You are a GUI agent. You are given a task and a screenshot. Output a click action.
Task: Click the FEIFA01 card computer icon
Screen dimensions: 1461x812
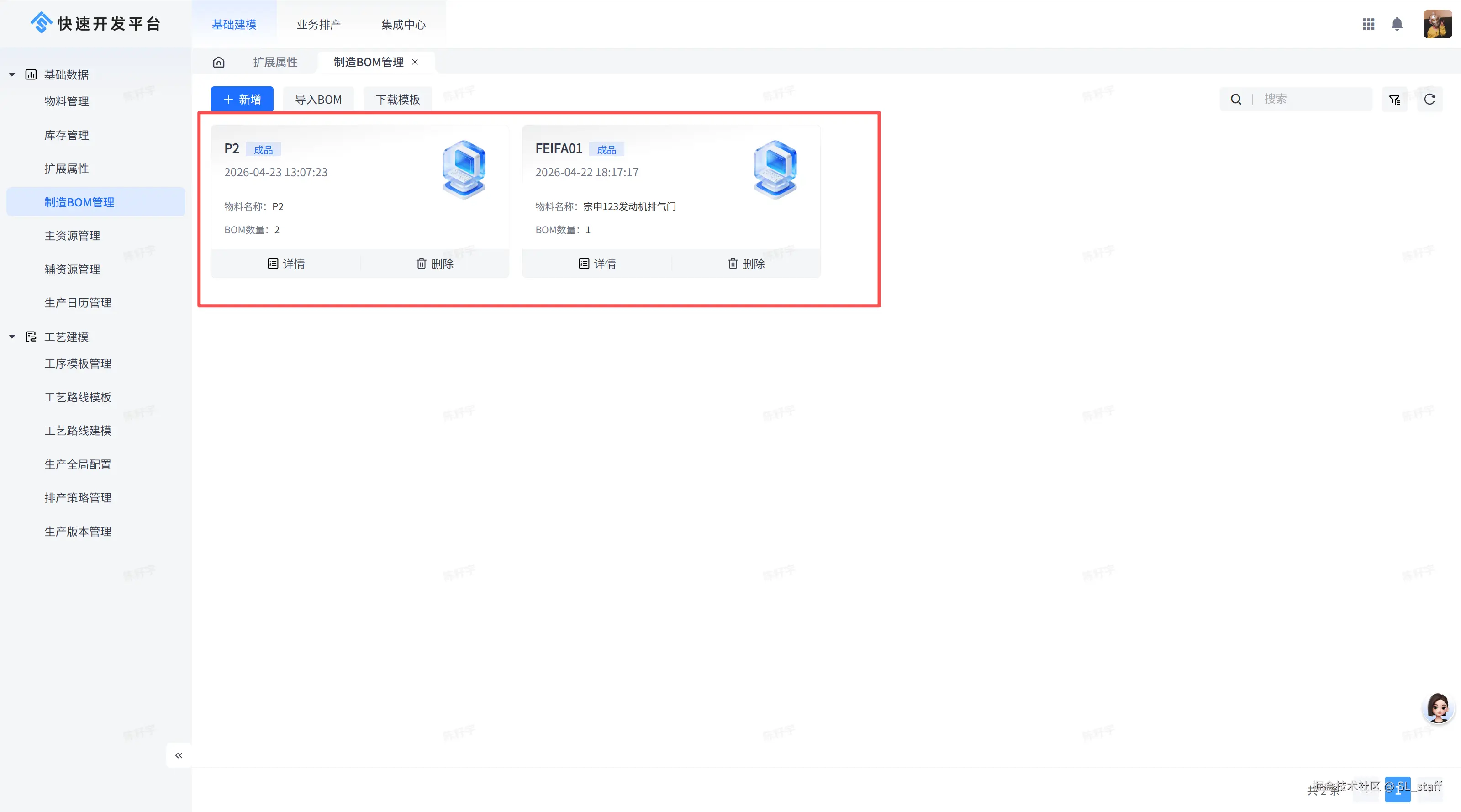(775, 169)
